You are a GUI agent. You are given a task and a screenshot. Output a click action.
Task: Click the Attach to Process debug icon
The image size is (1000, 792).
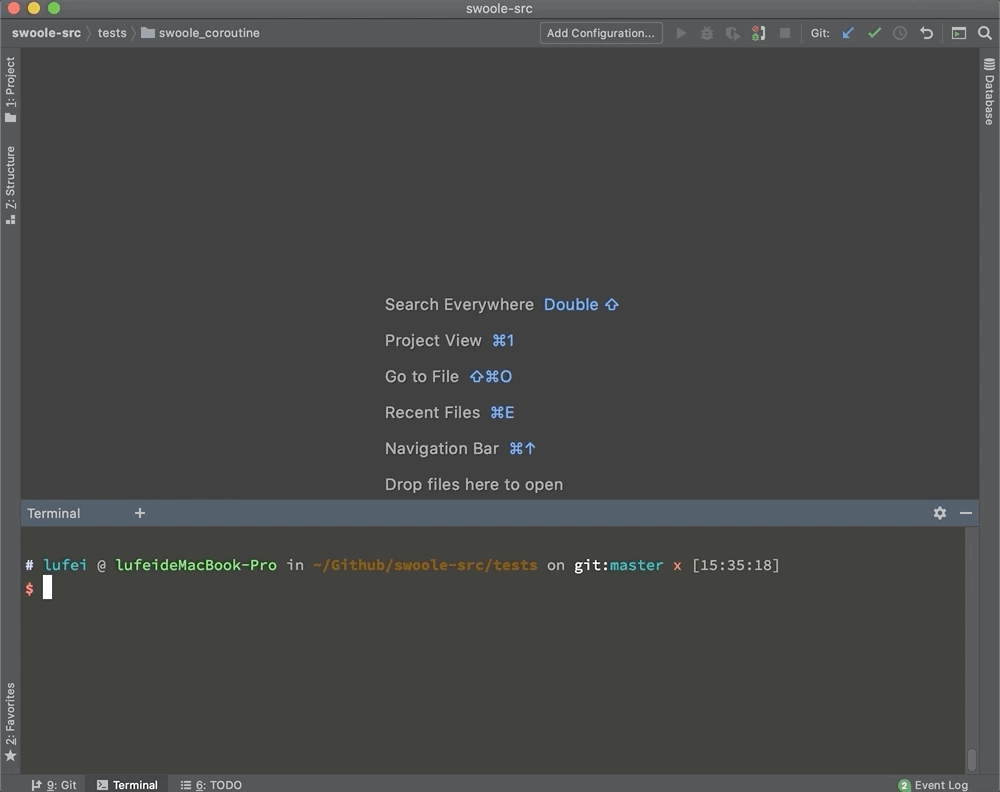759,33
